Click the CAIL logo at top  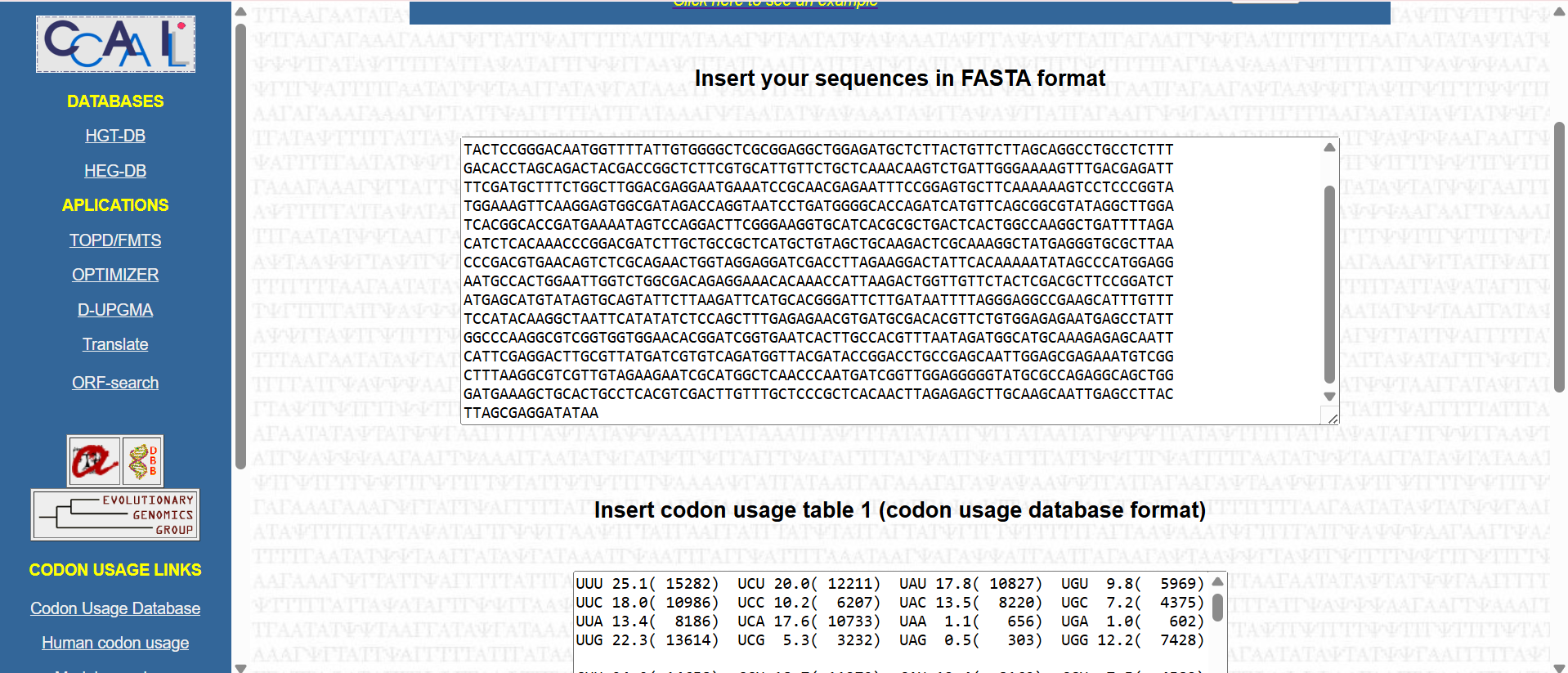[115, 44]
